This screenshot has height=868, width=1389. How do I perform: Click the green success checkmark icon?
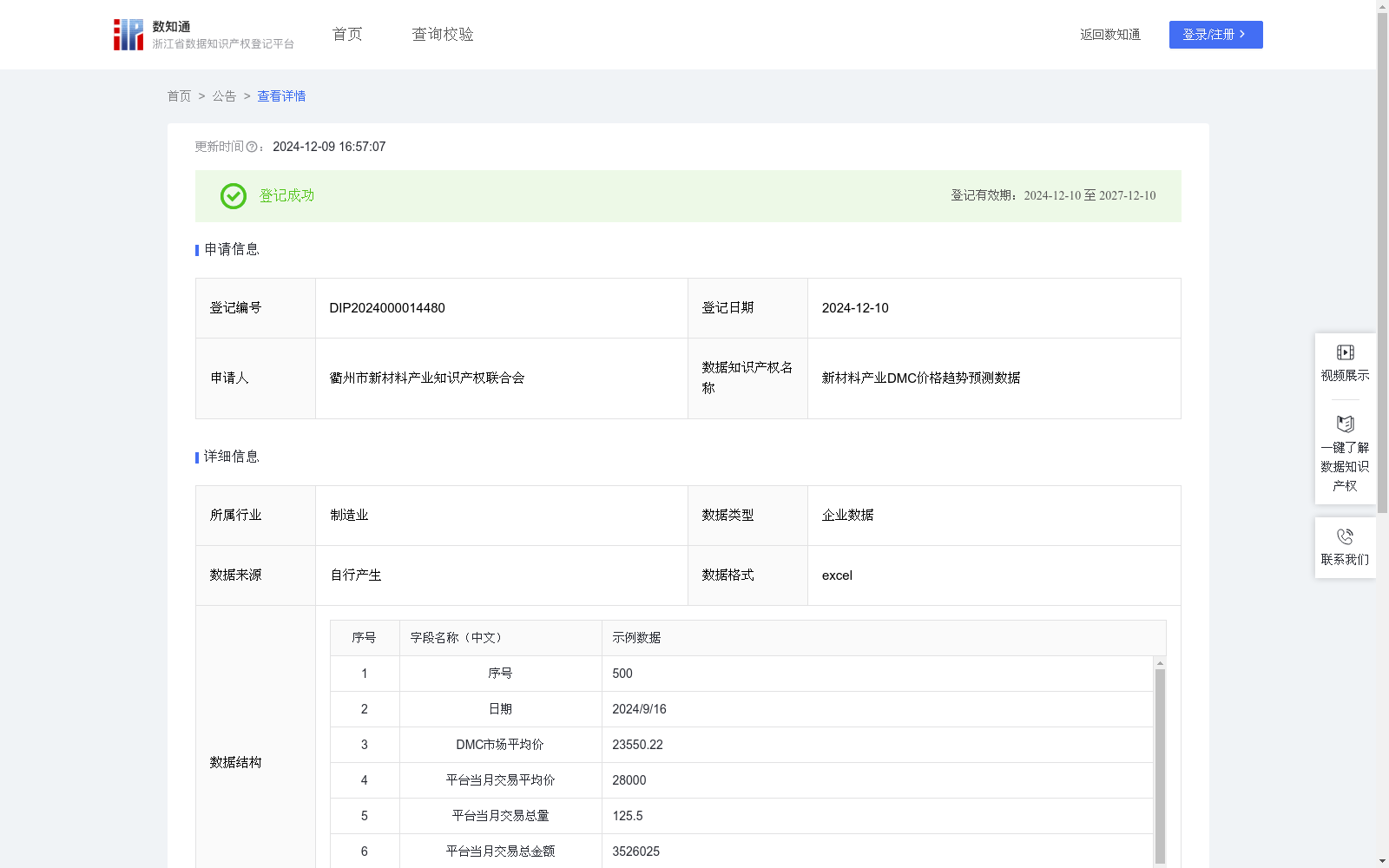pos(234,196)
